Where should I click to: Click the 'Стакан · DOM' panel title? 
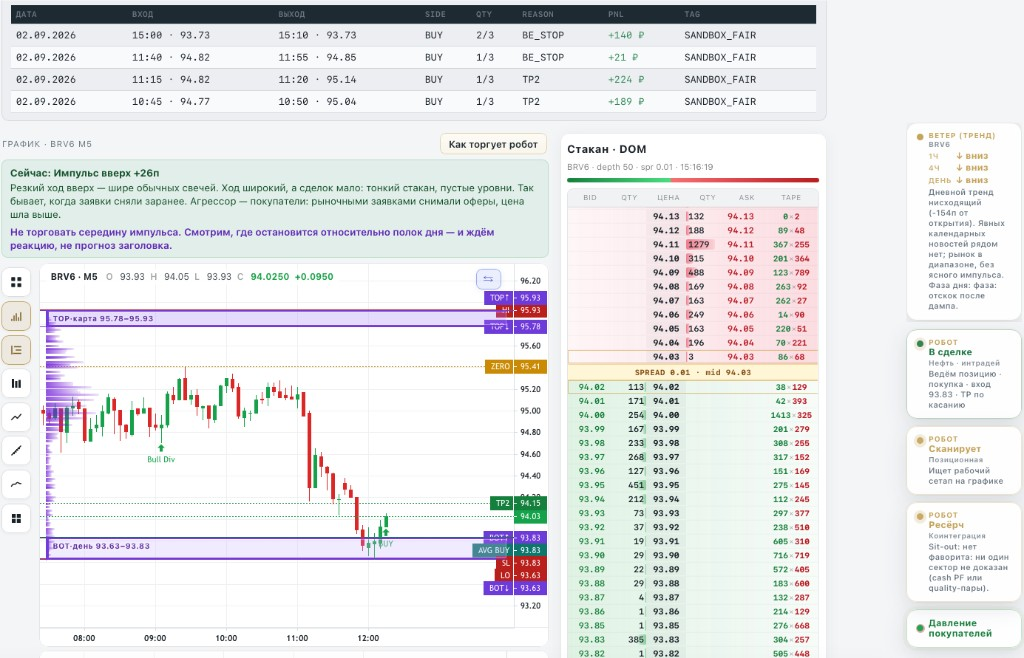pyautogui.click(x=607, y=149)
